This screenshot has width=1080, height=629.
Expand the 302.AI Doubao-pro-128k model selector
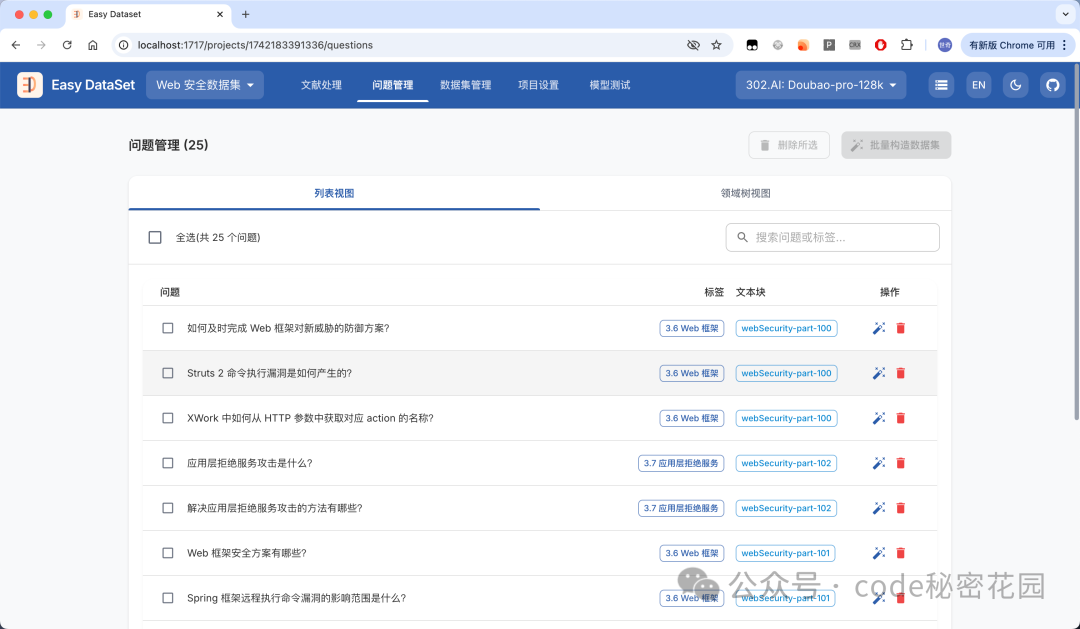click(x=820, y=85)
